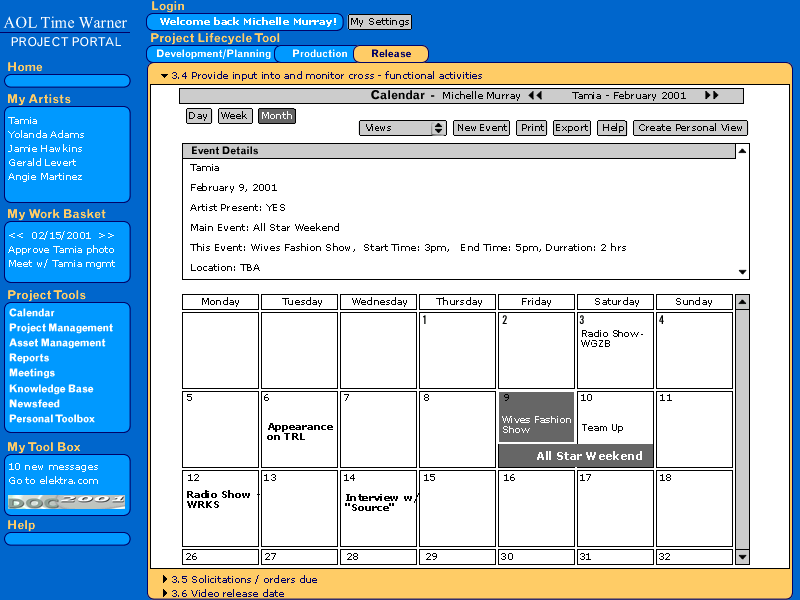Go to previous work basket date

(15, 235)
